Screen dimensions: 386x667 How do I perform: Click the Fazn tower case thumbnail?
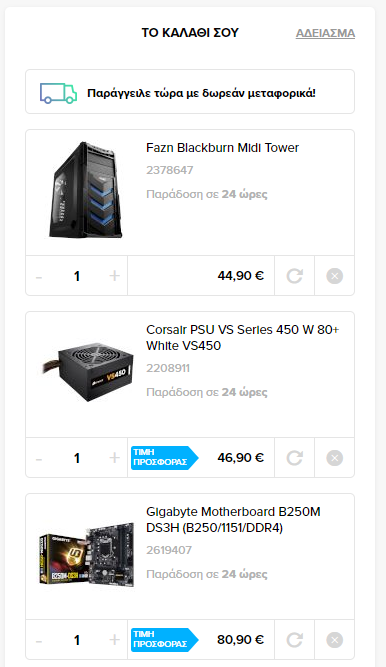tap(86, 190)
